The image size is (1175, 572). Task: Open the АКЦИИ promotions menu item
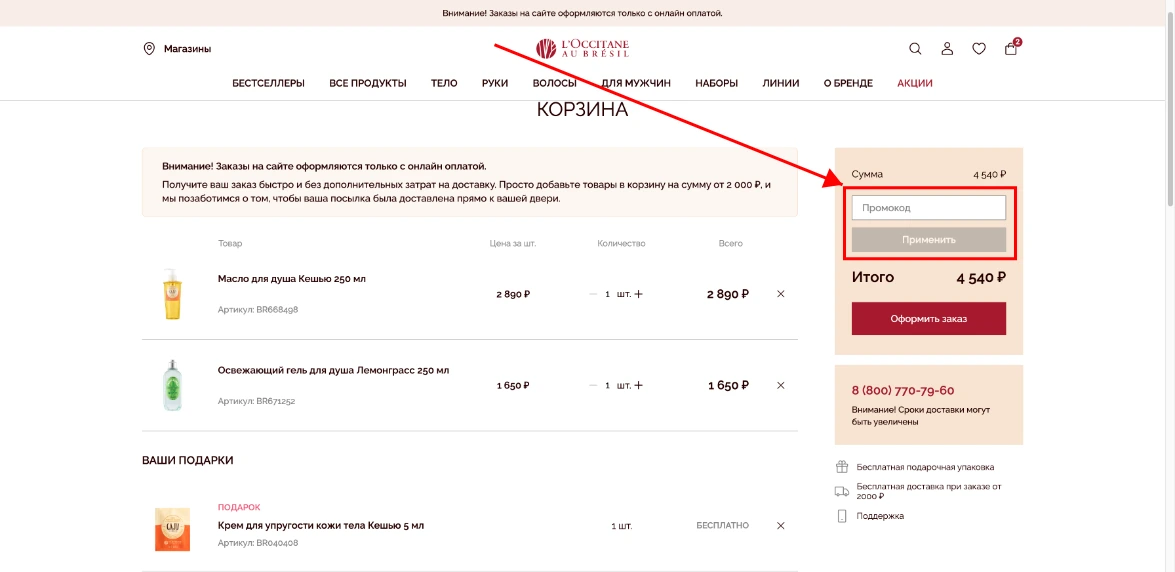point(915,83)
